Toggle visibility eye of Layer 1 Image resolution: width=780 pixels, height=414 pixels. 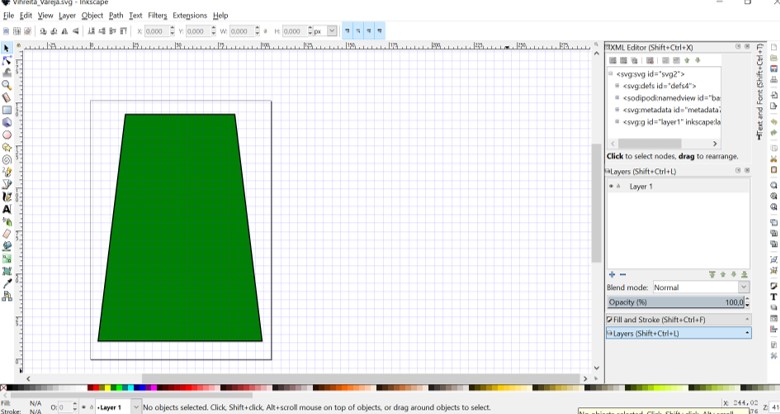point(611,186)
